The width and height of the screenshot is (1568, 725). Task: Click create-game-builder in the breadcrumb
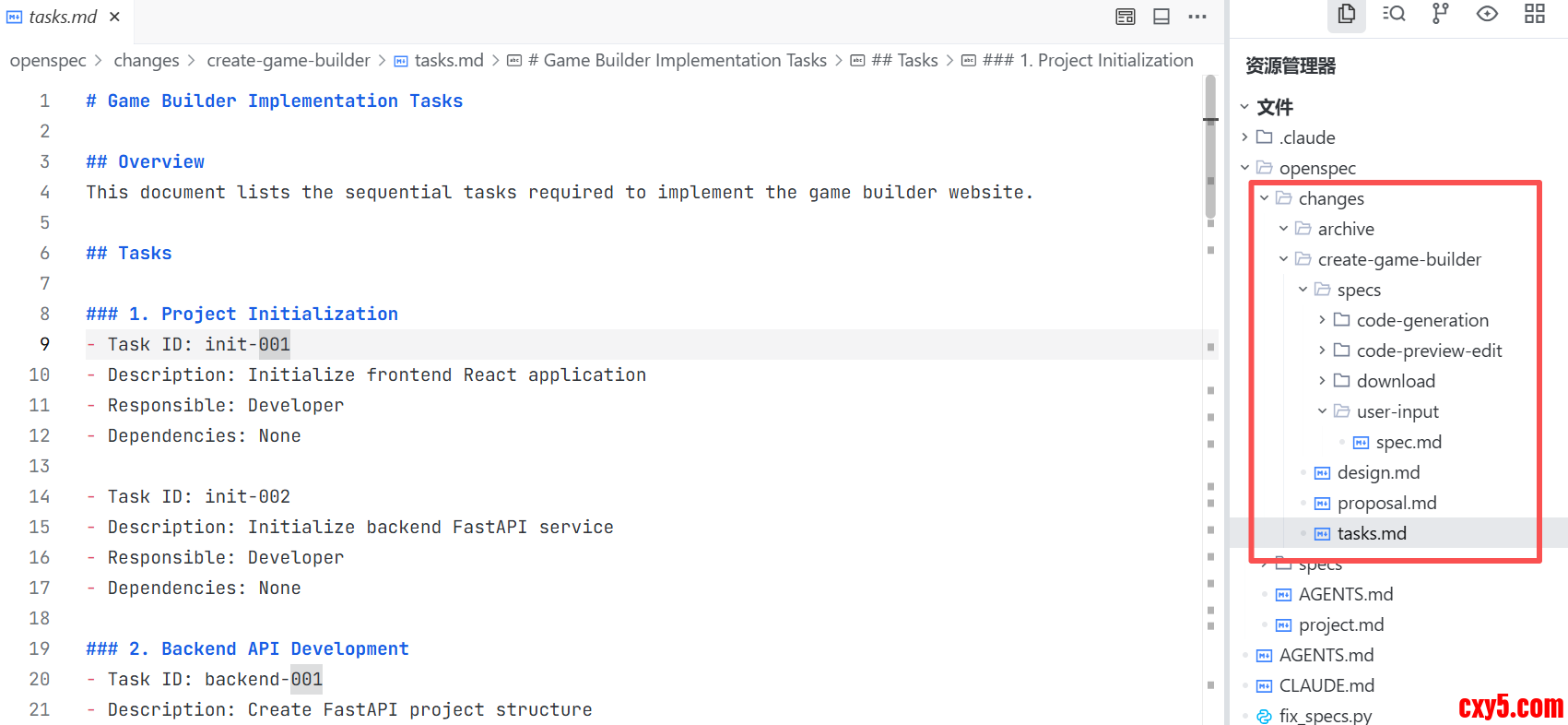pos(289,60)
